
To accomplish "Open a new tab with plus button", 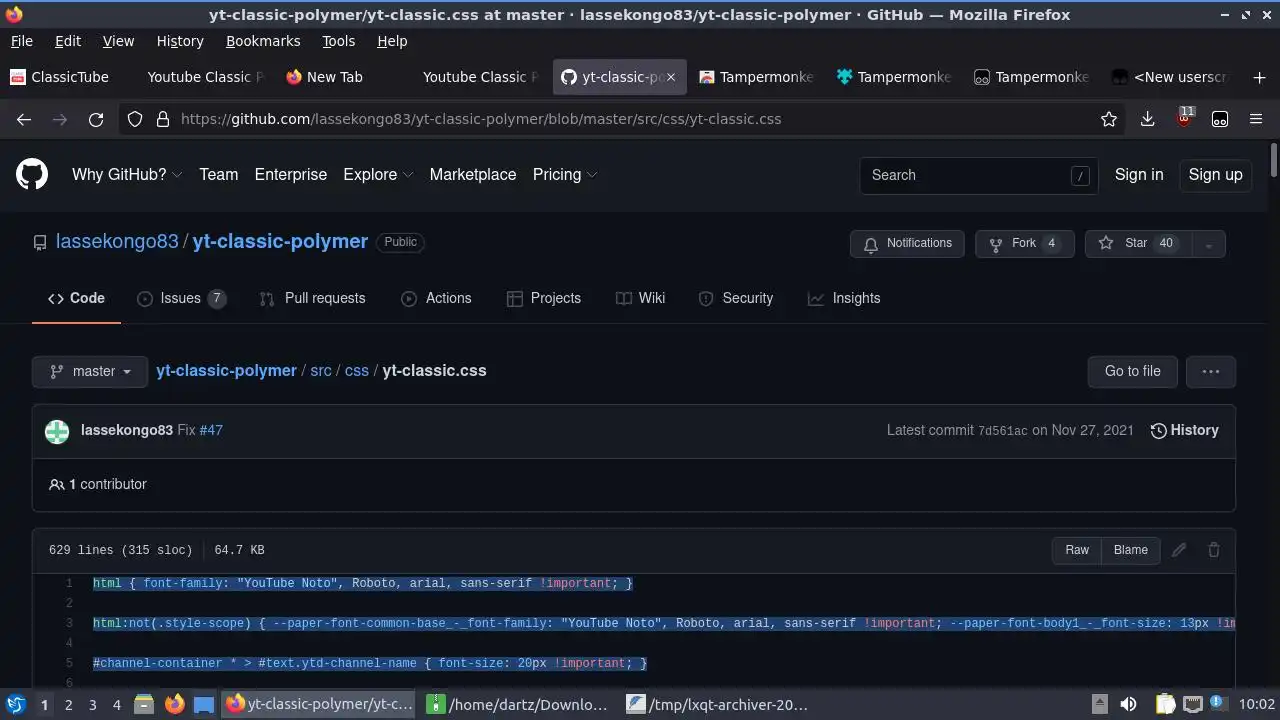I will 1259,77.
